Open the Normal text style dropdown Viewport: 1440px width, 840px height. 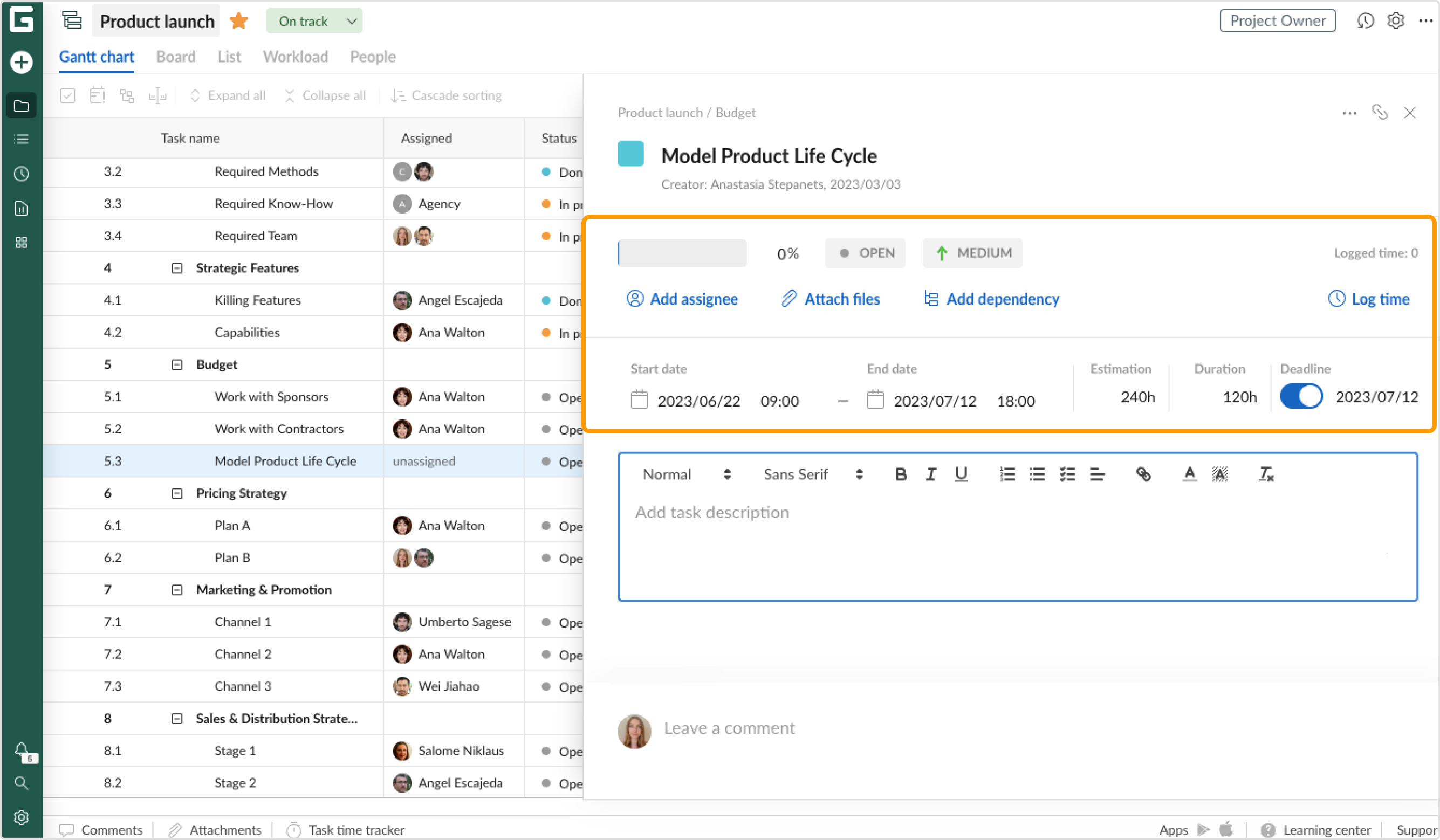point(685,474)
